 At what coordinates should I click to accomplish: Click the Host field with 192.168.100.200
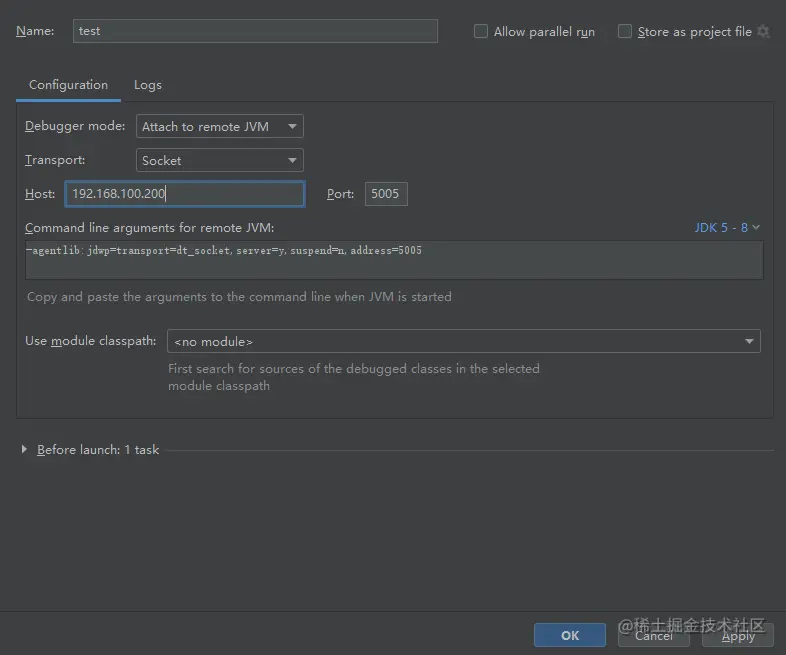pos(185,194)
